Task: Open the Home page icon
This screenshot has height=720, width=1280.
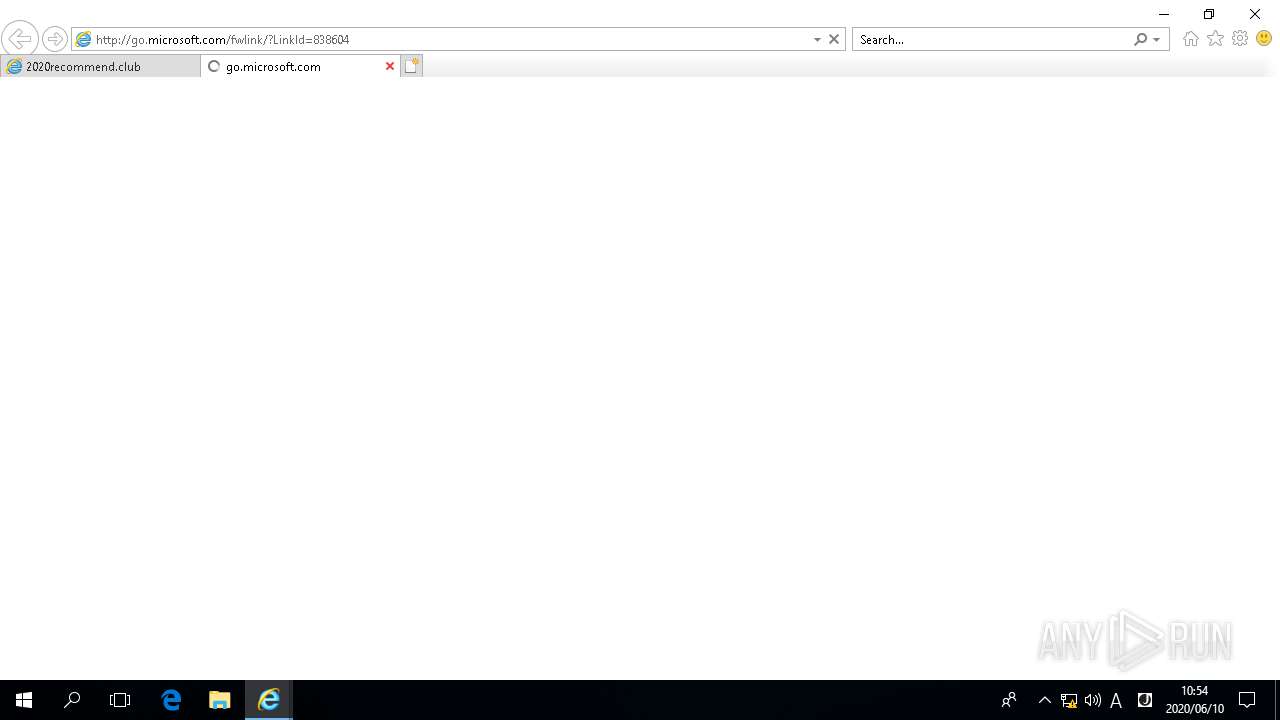Action: coord(1190,39)
